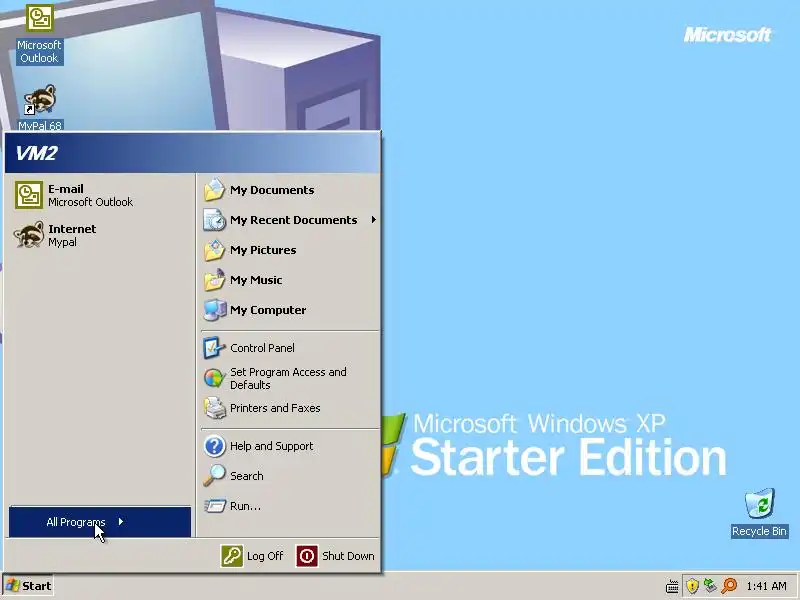This screenshot has width=800, height=600.
Task: Click E-mail Microsoft Outlook label
Action: click(x=90, y=195)
